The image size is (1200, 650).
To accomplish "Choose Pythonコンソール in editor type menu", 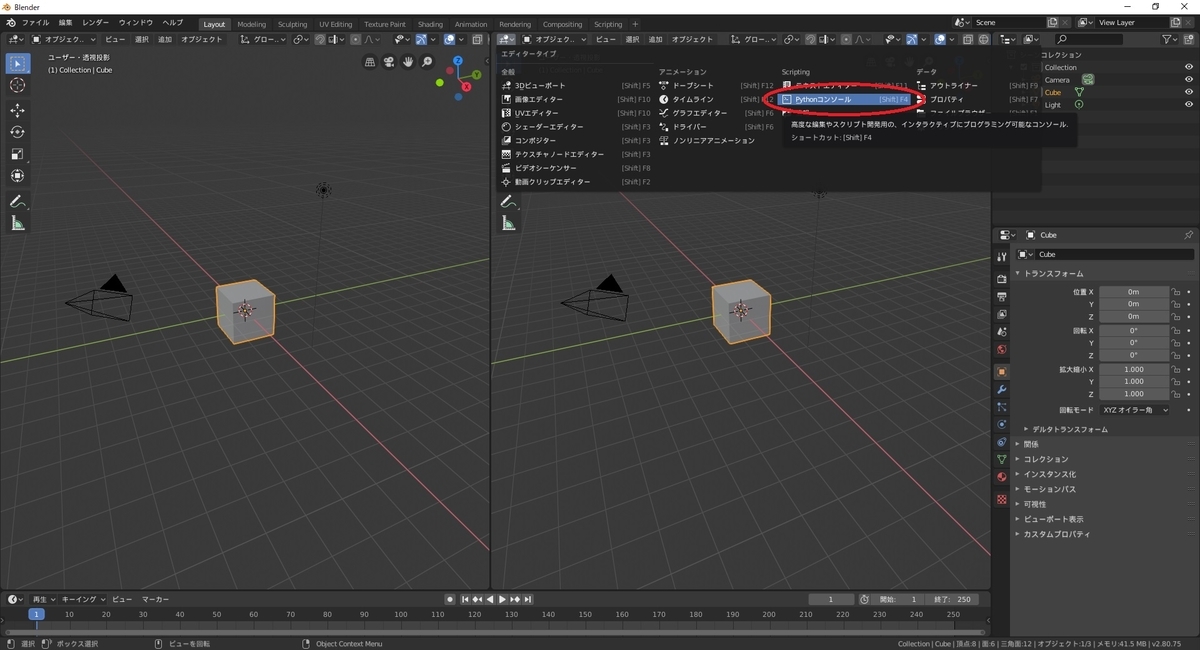I will pyautogui.click(x=845, y=100).
